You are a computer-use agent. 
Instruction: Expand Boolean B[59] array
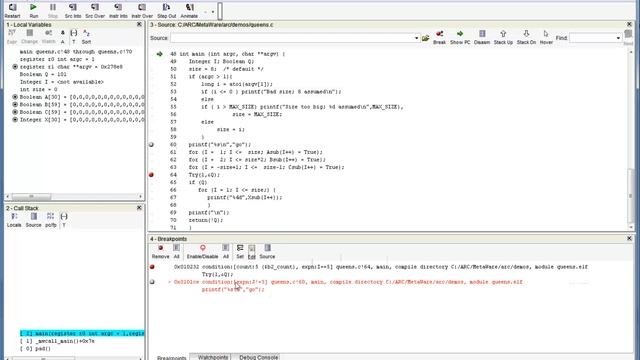[x=15, y=104]
